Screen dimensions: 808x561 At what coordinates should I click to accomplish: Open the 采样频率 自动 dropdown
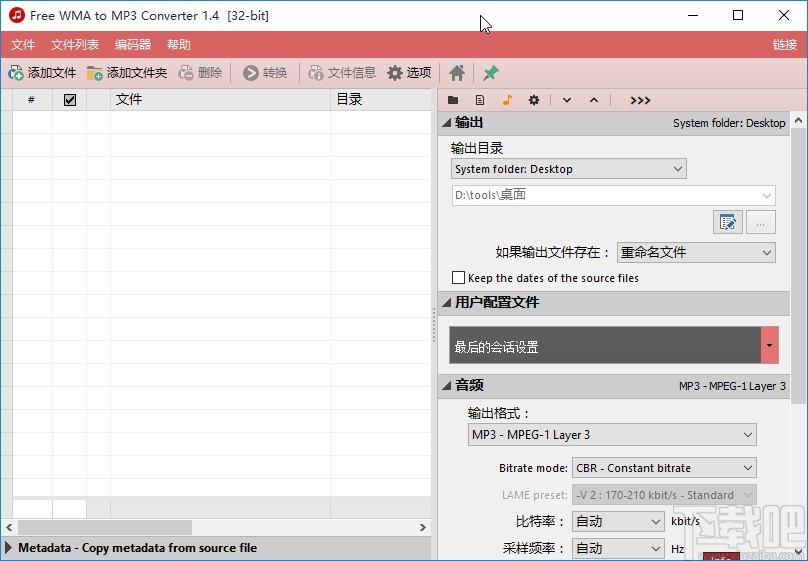click(x=618, y=548)
